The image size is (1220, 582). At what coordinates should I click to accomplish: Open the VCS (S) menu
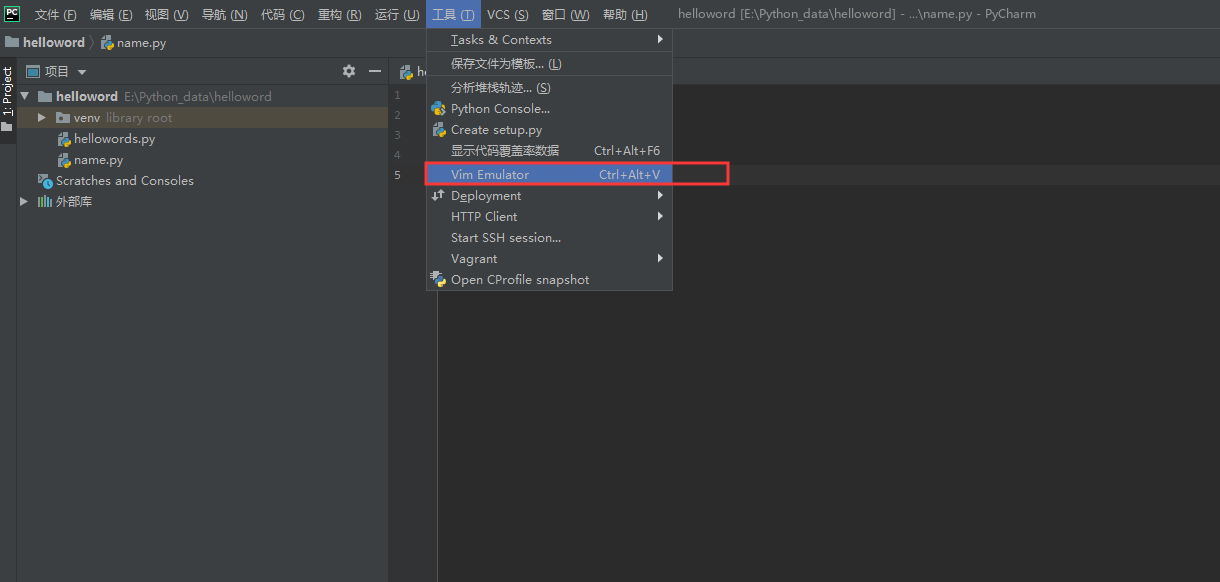click(x=508, y=15)
